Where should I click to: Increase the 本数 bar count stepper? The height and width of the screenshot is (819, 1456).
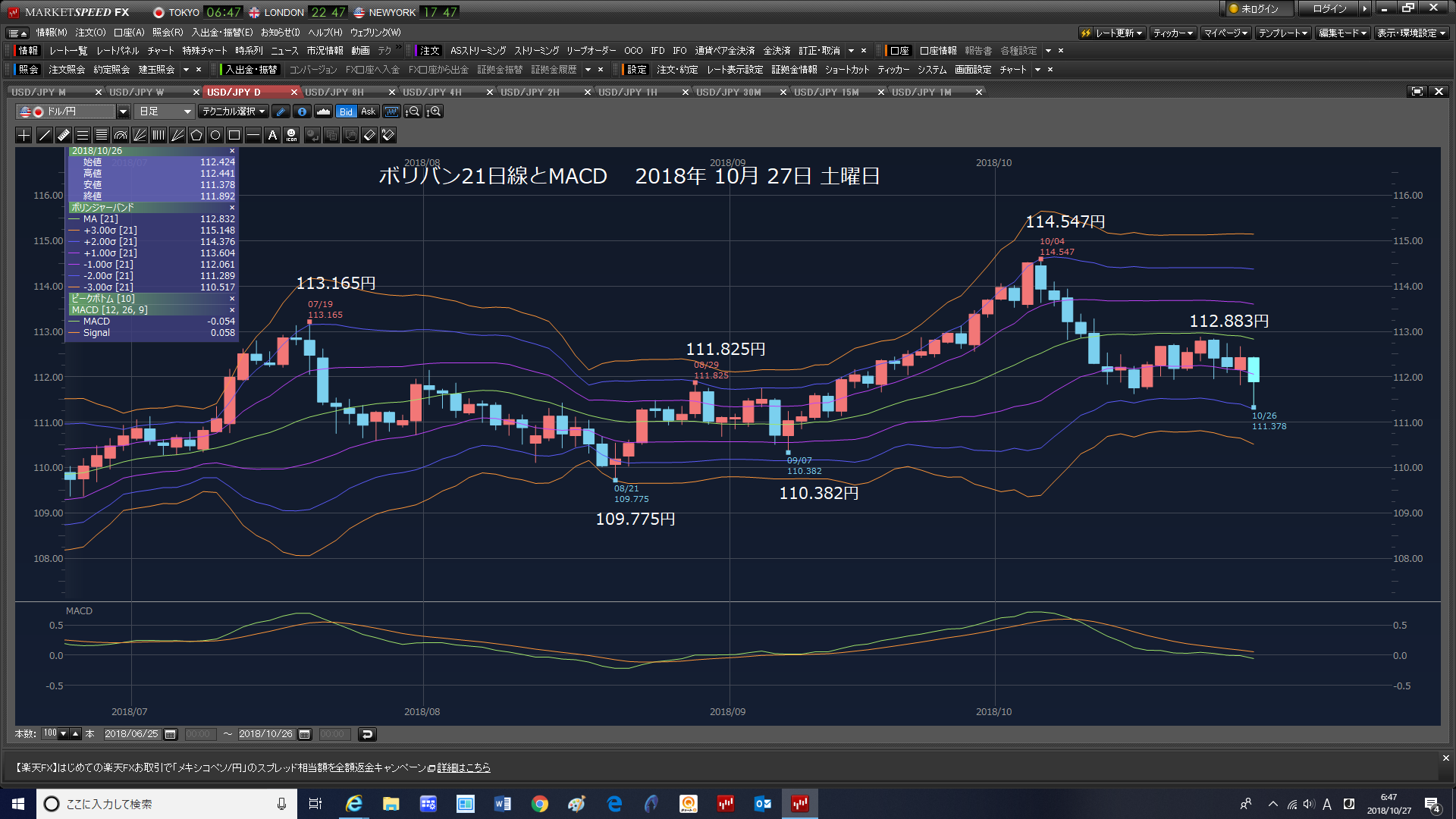pyautogui.click(x=76, y=734)
